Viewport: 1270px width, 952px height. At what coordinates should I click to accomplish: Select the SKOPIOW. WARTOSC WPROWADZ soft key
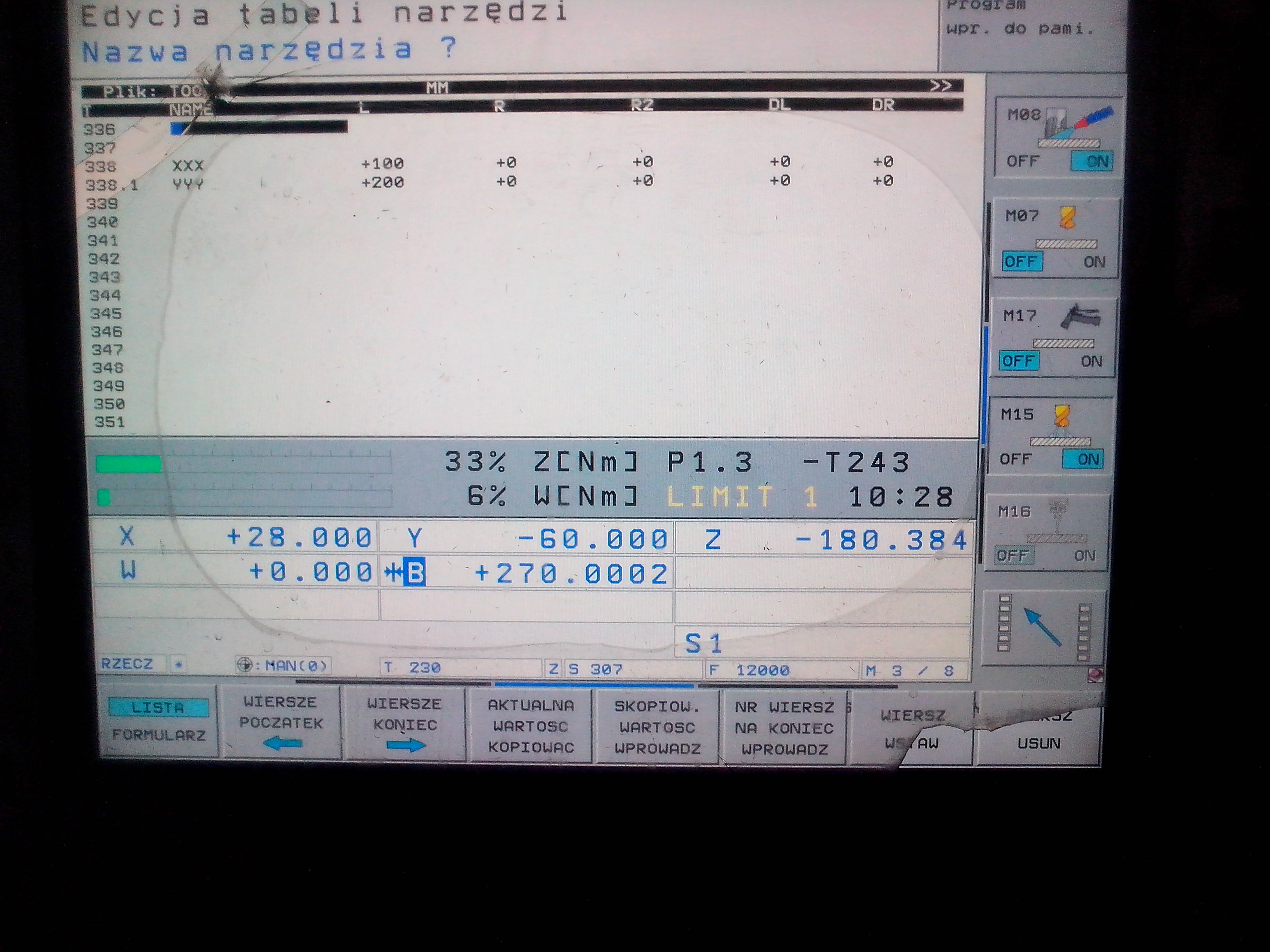pos(658,727)
